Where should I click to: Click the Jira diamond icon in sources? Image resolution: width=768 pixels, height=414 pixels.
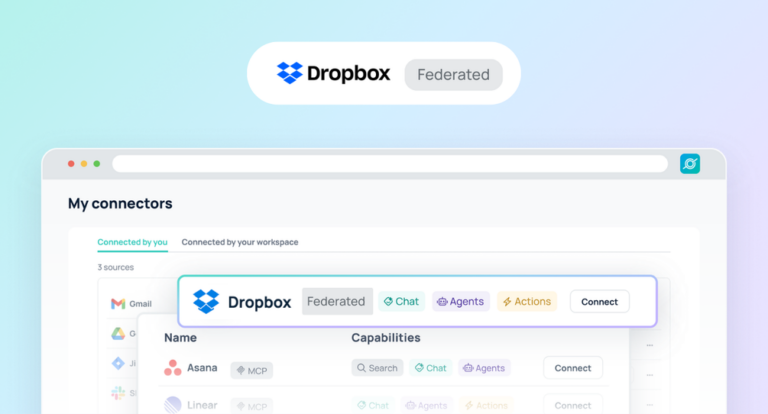[118, 363]
